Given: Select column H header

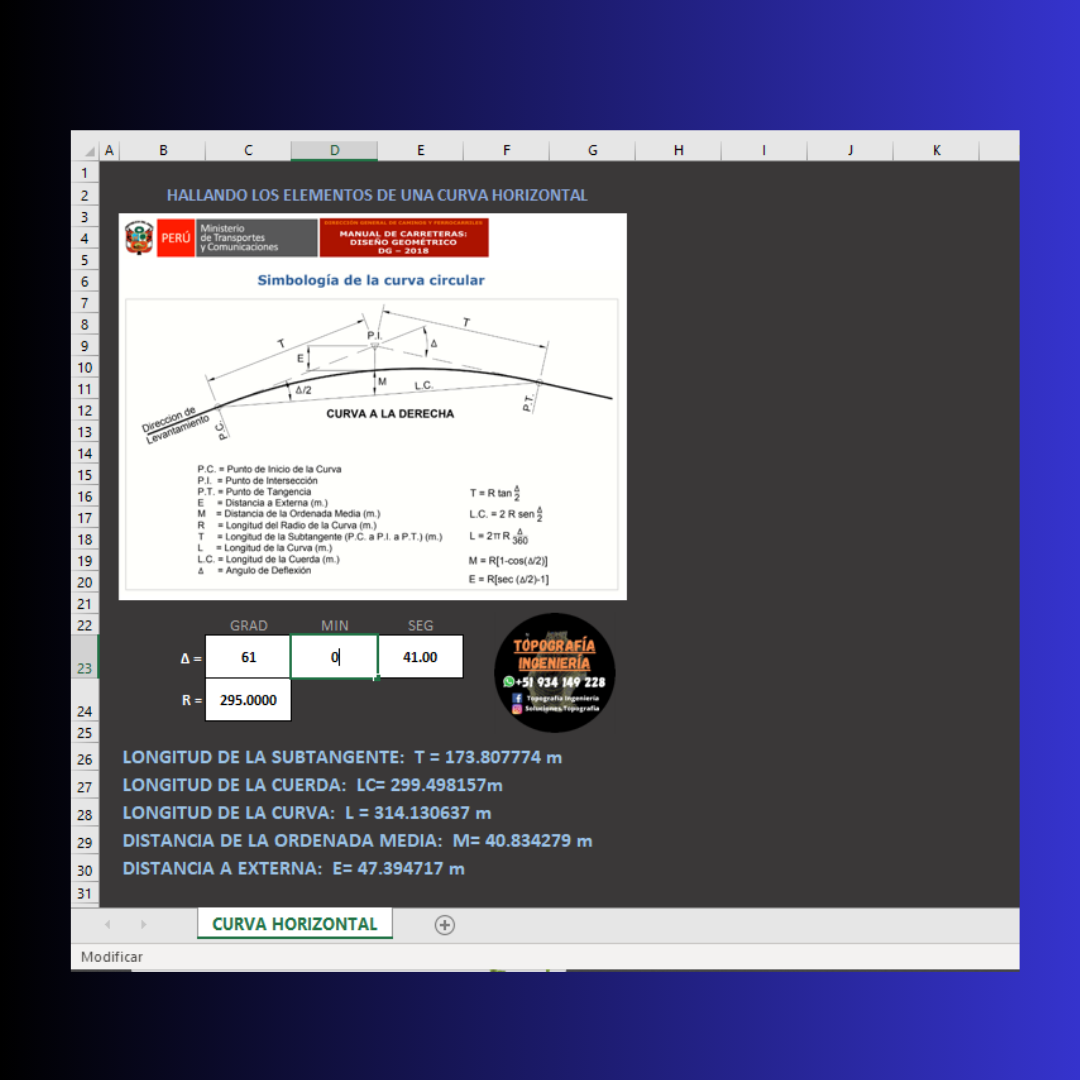Looking at the screenshot, I should tap(678, 150).
